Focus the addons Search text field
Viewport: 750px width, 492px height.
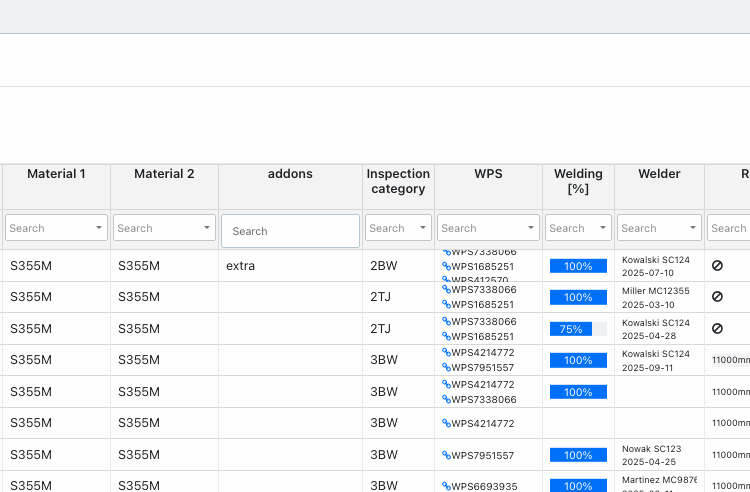click(290, 231)
